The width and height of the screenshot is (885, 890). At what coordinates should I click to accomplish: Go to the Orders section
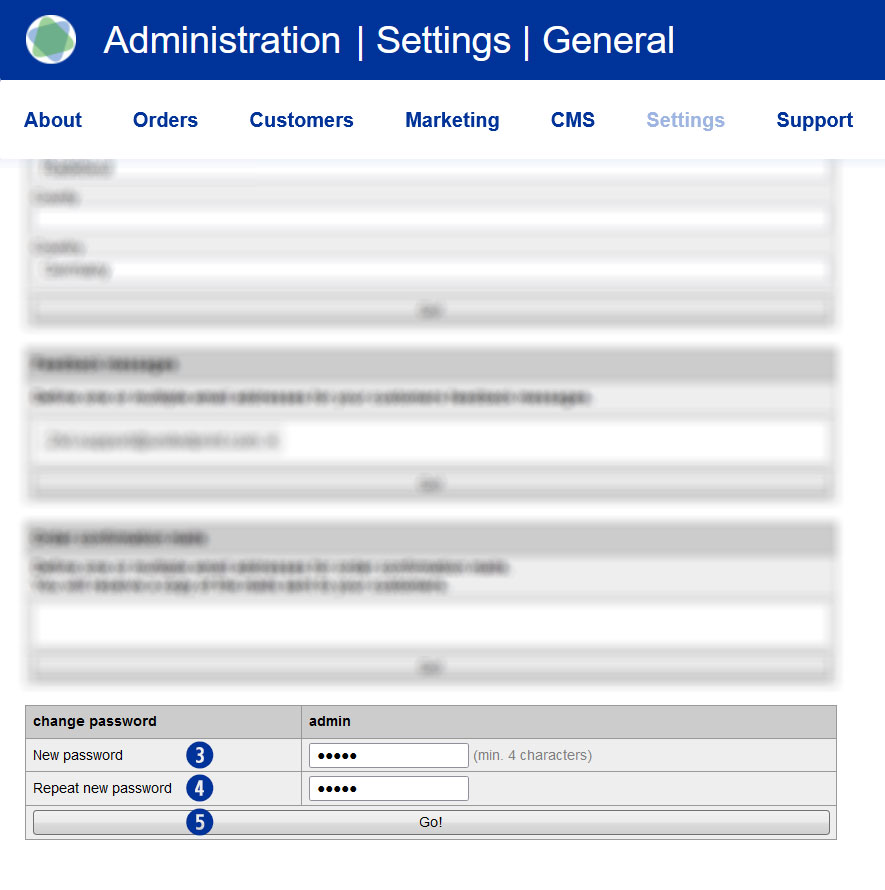(x=165, y=120)
